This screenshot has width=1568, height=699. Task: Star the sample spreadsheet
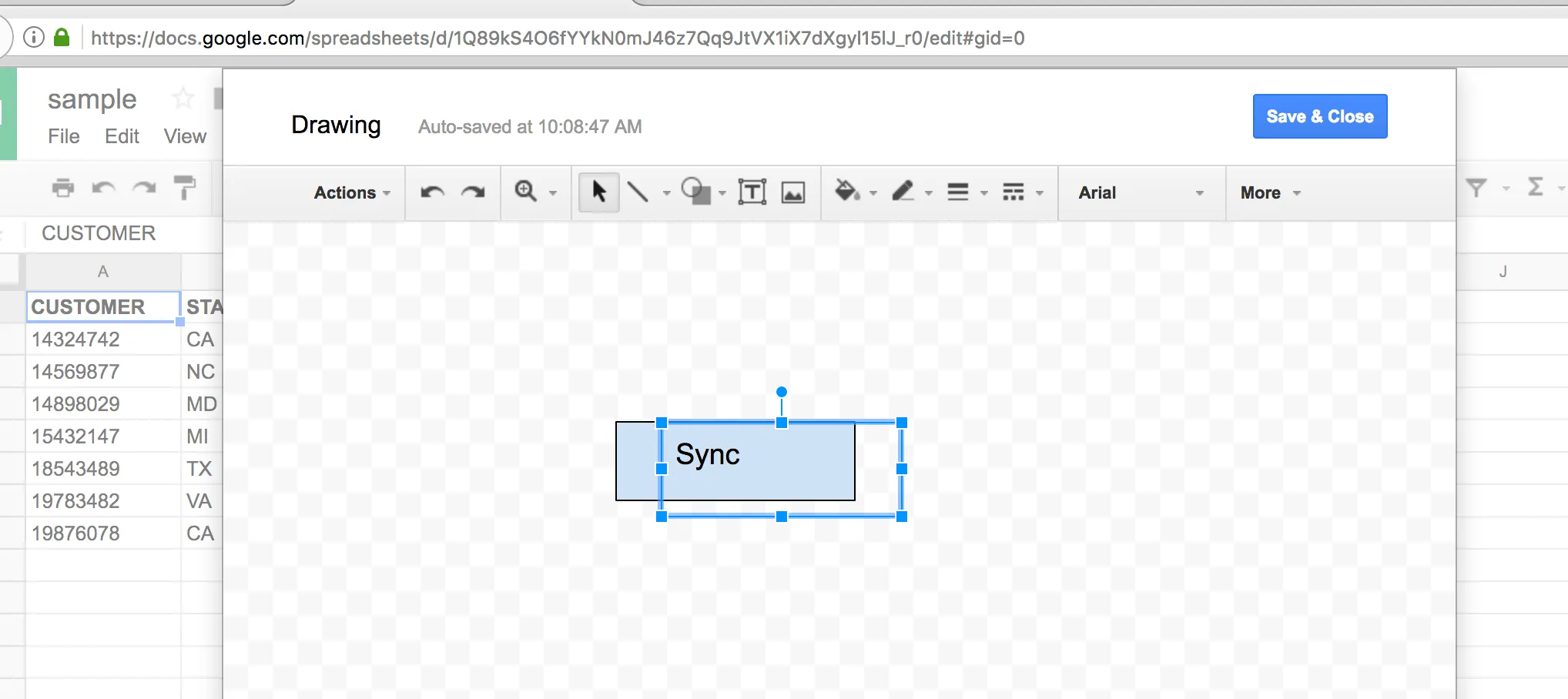[183, 99]
